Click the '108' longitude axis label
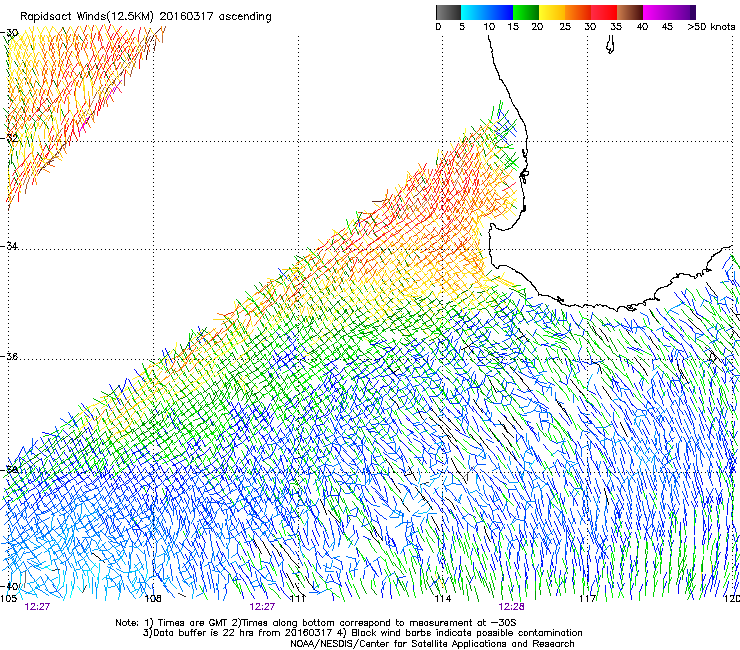 pyautogui.click(x=153, y=599)
